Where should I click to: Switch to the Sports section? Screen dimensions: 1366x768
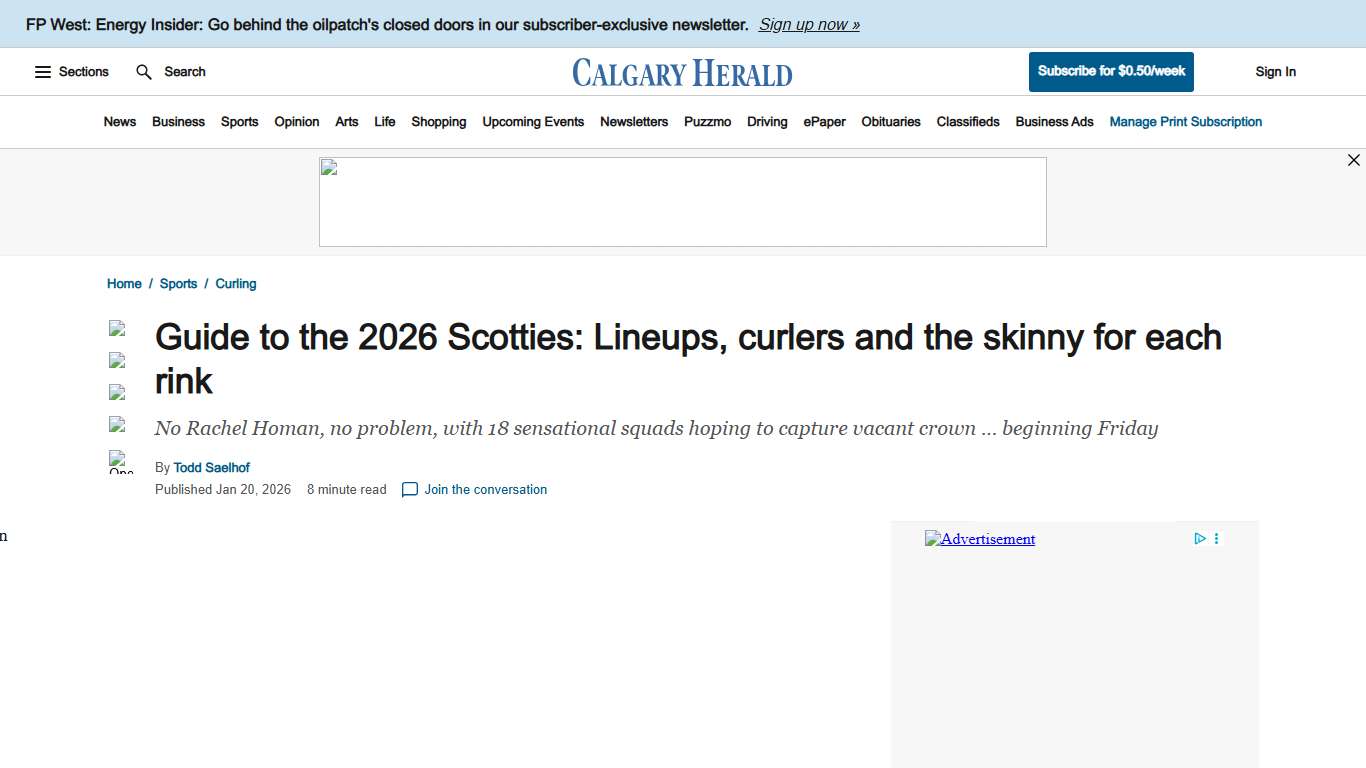coord(239,121)
